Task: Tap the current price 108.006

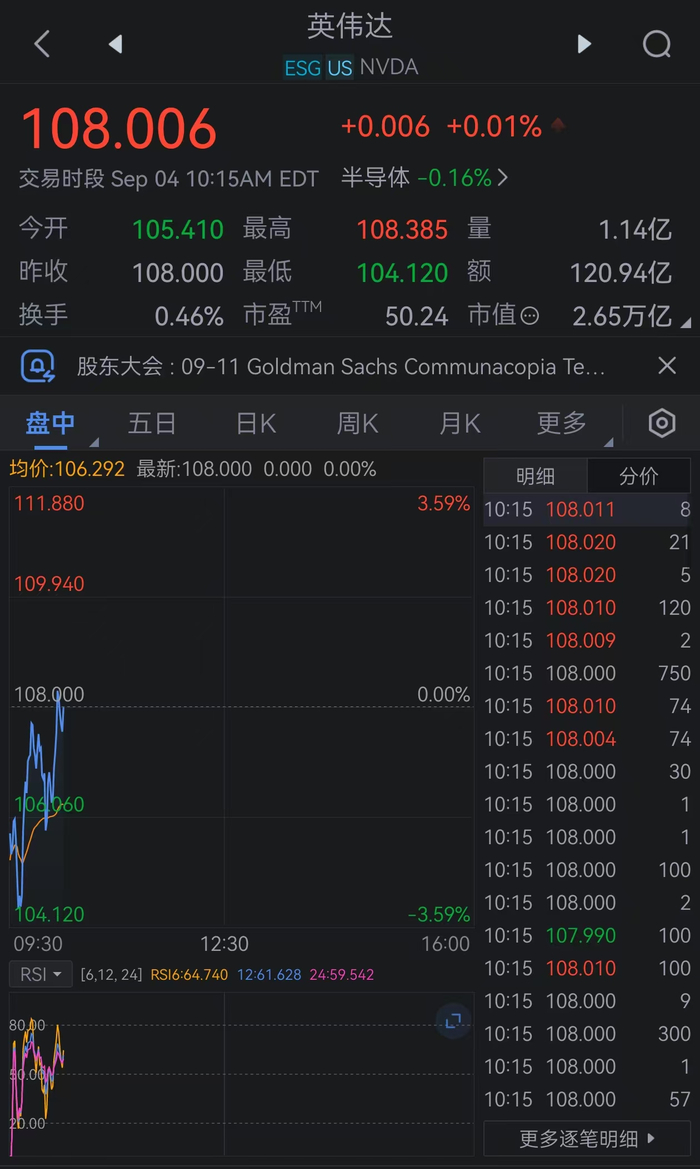Action: click(119, 130)
